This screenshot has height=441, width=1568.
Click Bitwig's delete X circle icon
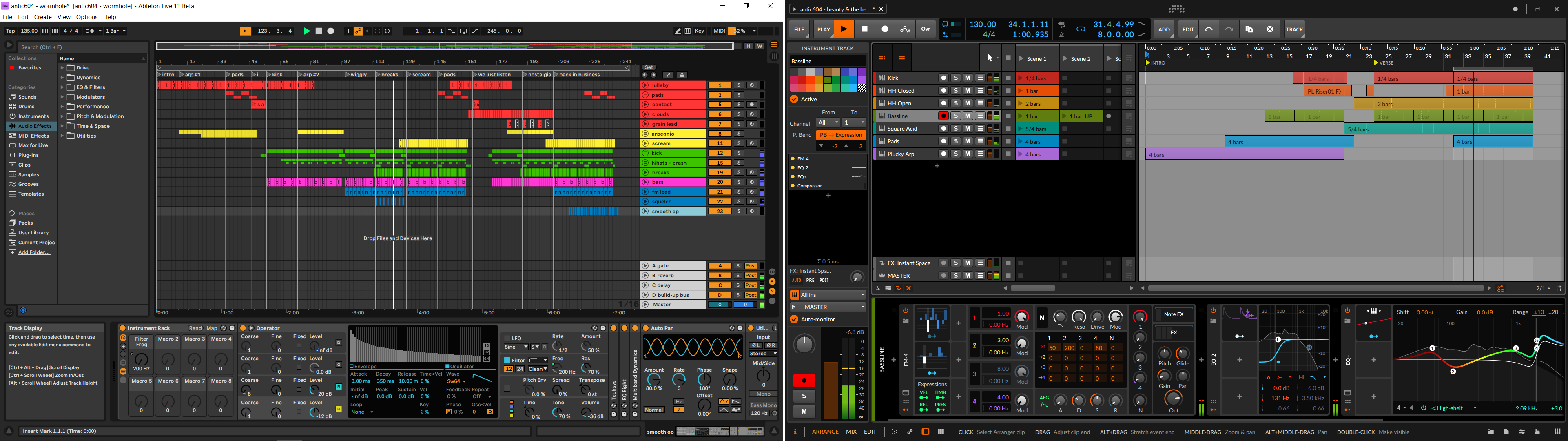(x=1270, y=29)
